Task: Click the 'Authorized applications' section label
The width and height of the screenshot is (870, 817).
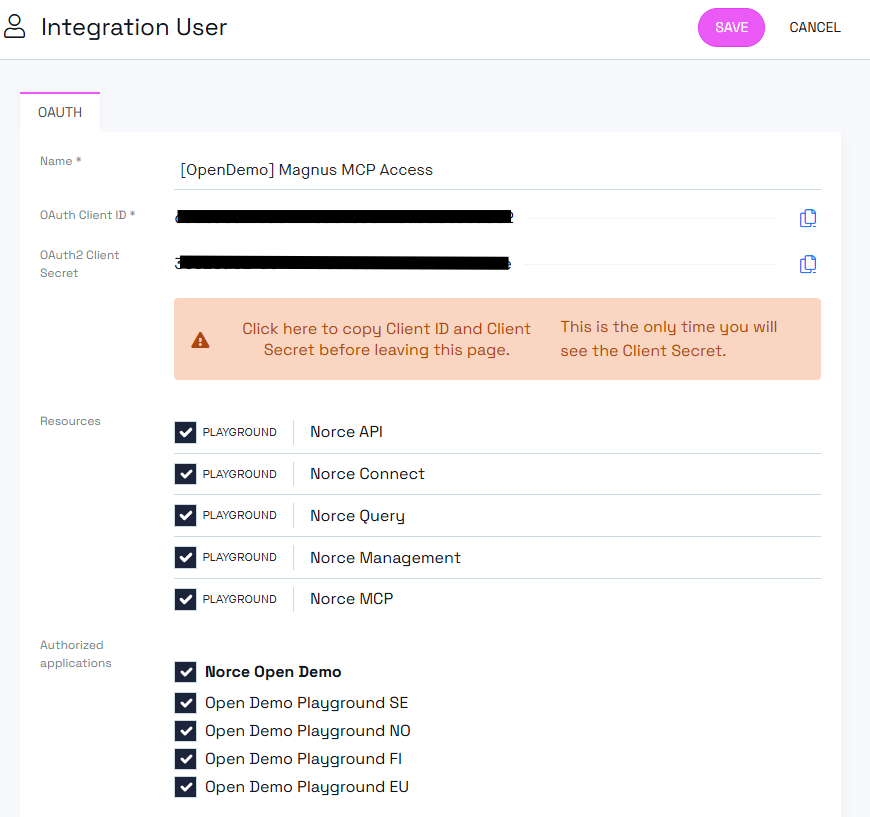Action: tap(75, 654)
